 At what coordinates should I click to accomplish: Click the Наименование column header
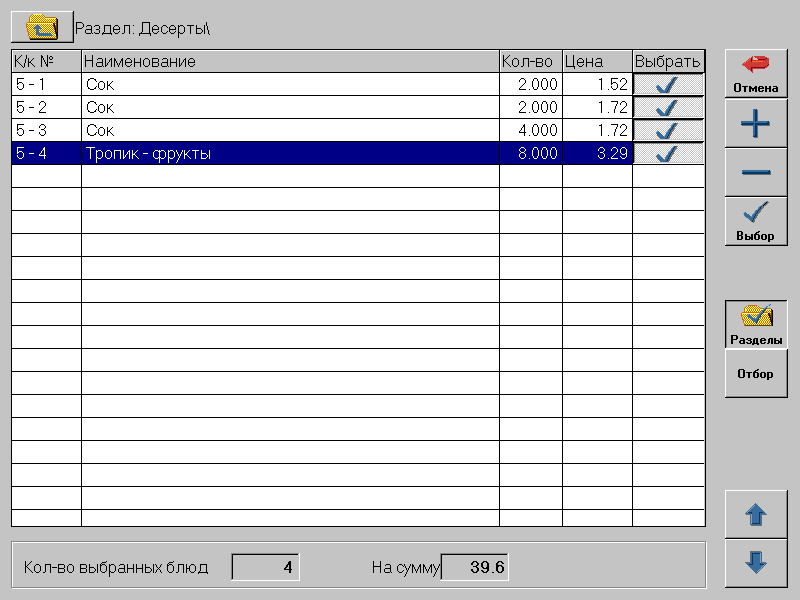(x=290, y=61)
